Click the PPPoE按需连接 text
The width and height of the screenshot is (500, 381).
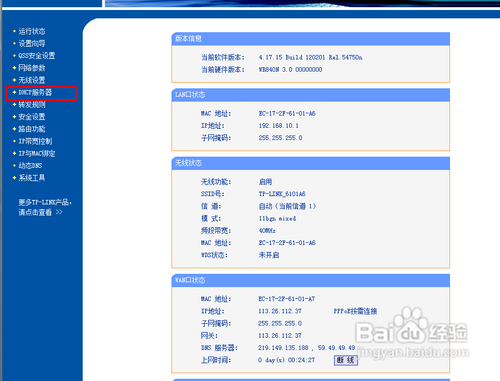click(355, 311)
